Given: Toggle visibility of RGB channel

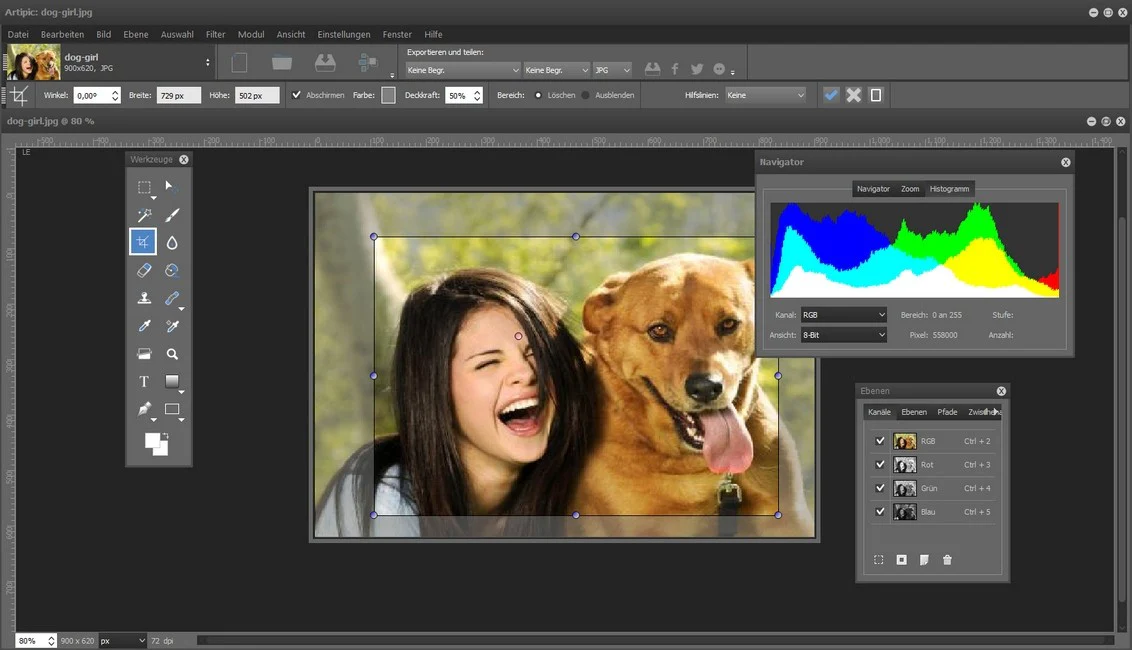Looking at the screenshot, I should (880, 441).
